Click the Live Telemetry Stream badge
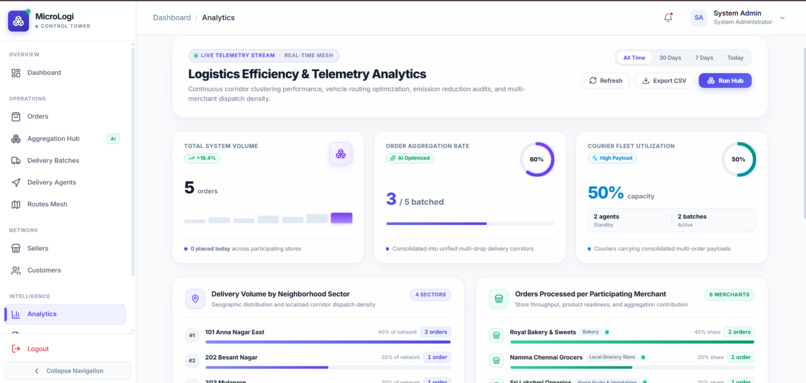 (264, 55)
